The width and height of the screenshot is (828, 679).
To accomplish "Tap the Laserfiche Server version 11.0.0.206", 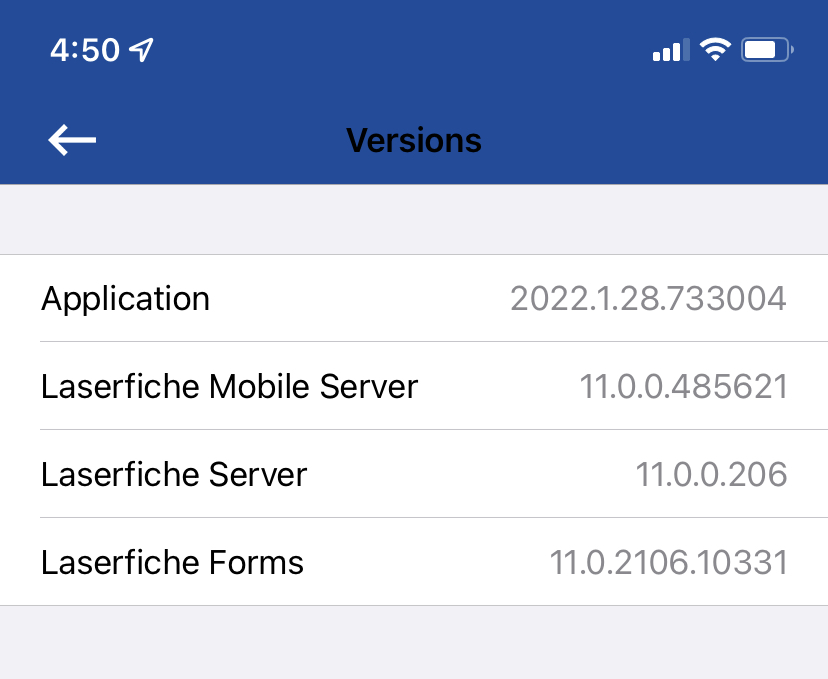I will click(x=711, y=474).
